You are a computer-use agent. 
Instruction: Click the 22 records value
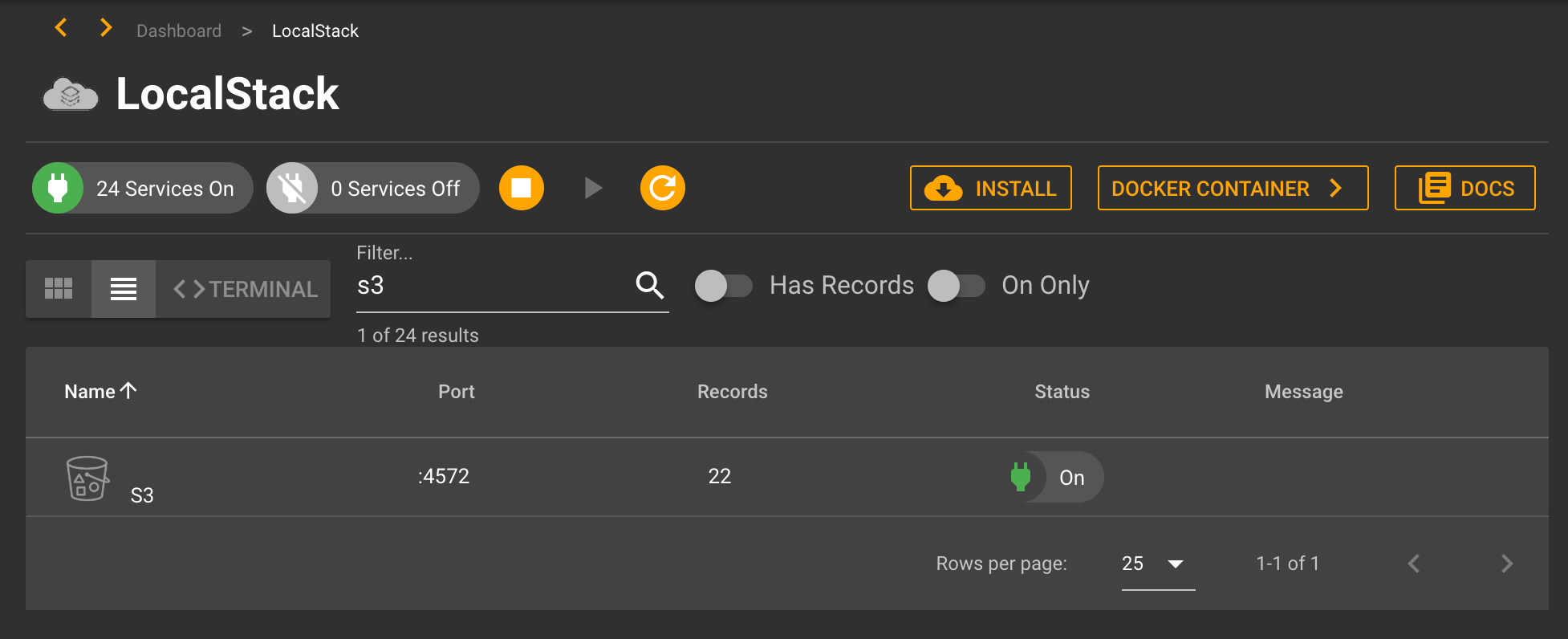[720, 476]
